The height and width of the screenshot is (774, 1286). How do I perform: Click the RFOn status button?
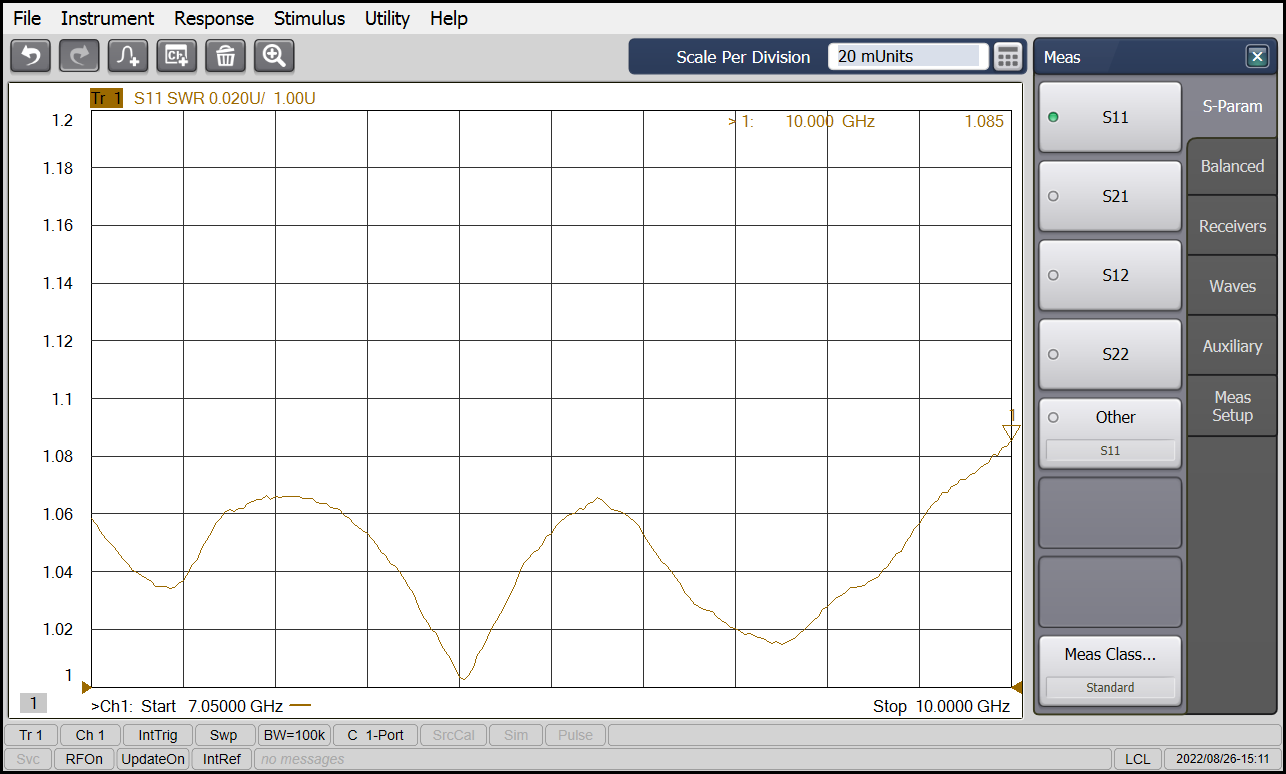[84, 759]
